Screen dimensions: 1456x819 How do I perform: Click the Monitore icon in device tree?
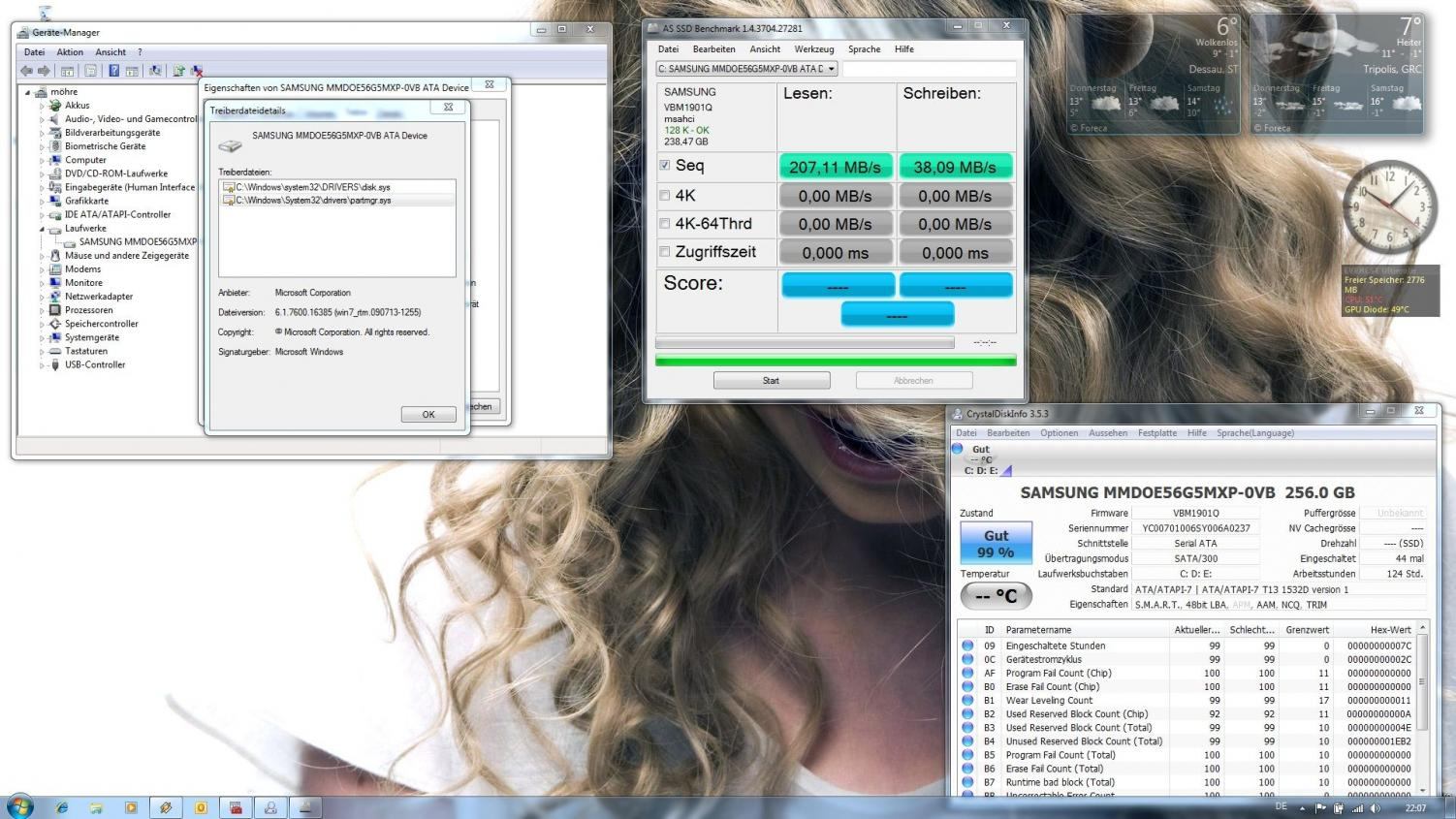coord(55,283)
